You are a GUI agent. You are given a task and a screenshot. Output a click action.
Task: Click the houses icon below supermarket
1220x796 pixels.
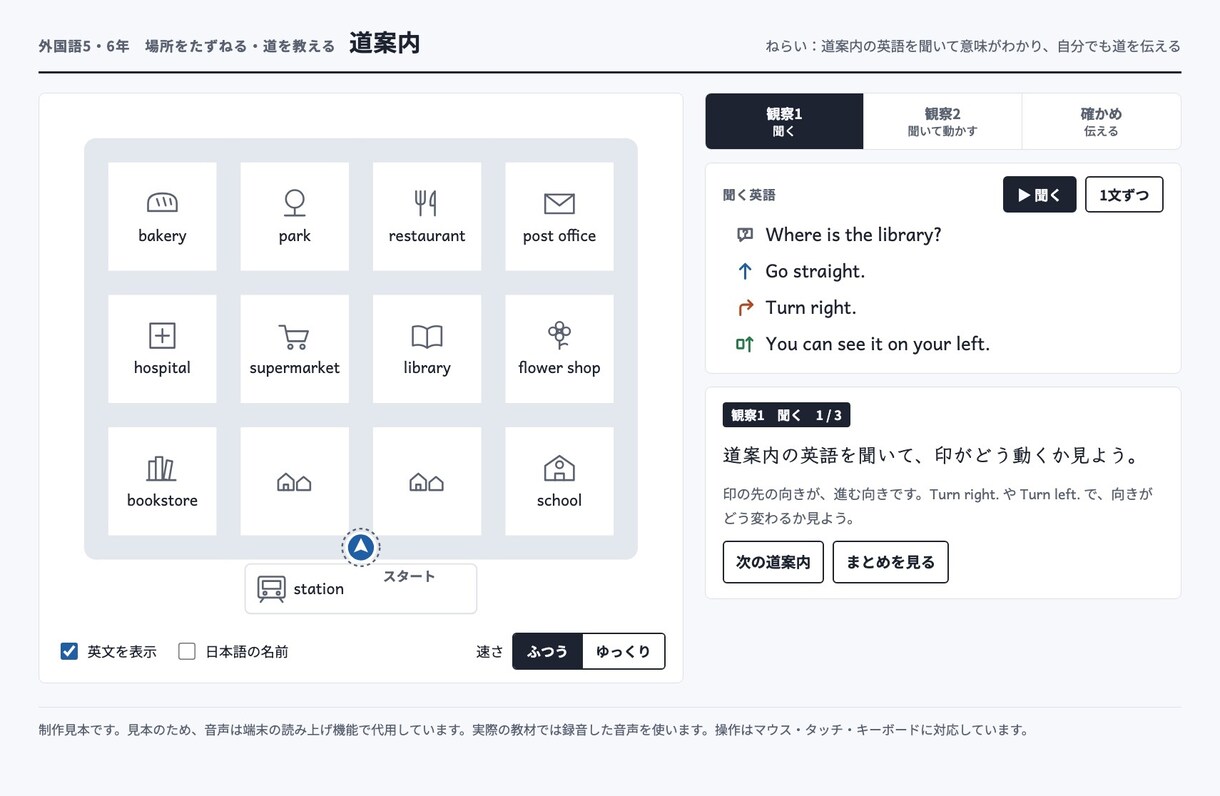[294, 482]
